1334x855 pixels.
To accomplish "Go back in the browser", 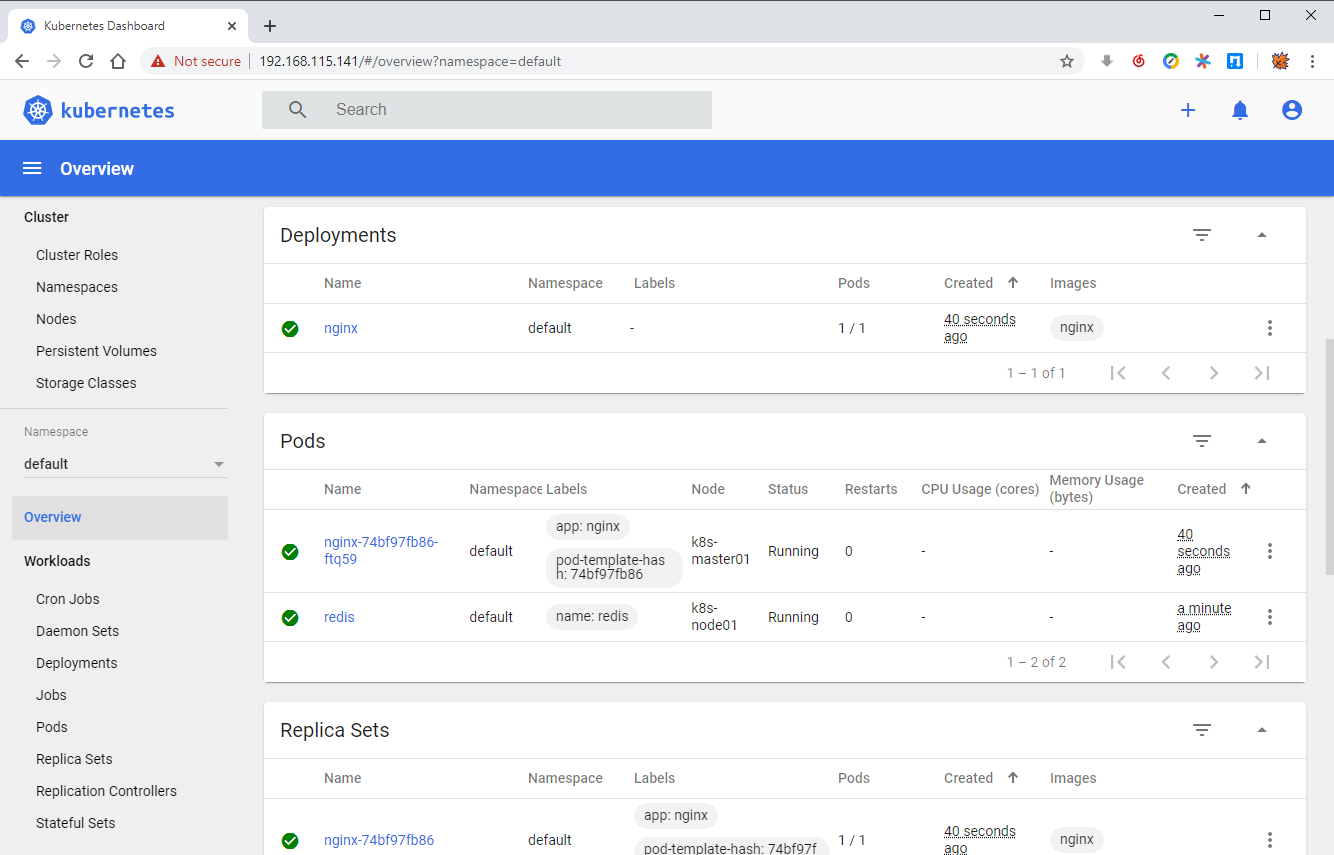I will [22, 61].
